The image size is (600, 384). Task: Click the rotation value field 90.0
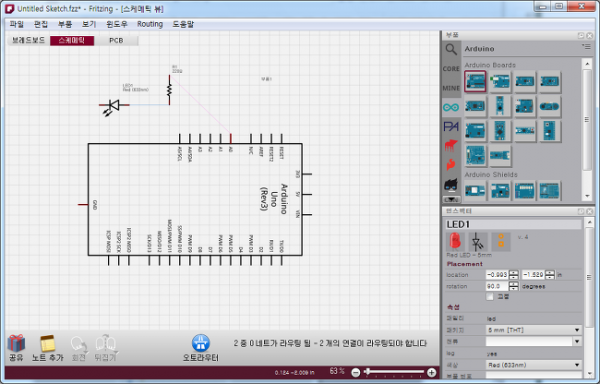point(497,286)
